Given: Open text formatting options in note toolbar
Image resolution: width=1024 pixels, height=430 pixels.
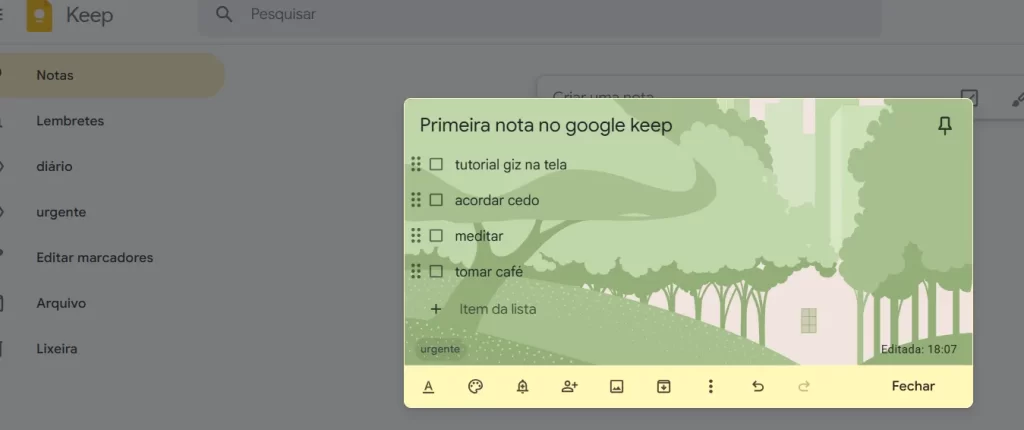Looking at the screenshot, I should pos(428,387).
